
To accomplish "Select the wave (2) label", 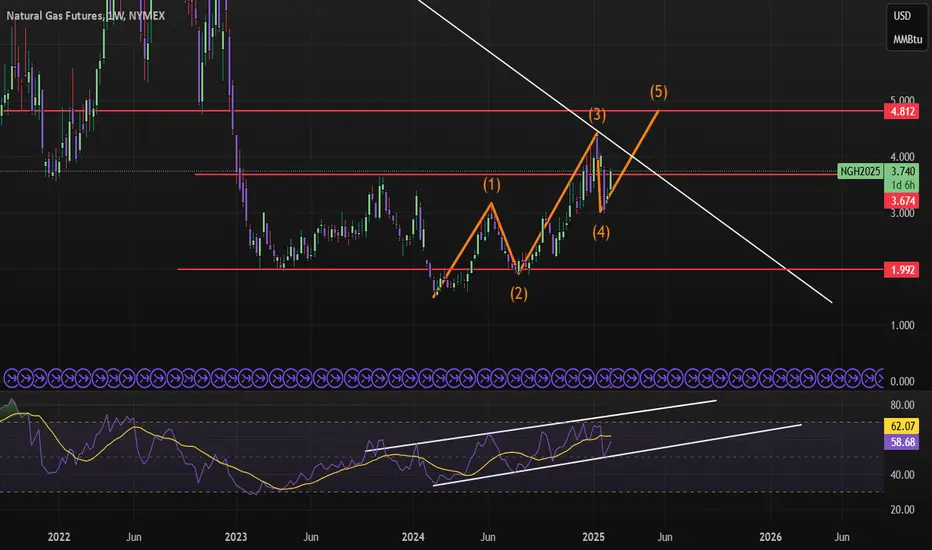I will tap(519, 293).
